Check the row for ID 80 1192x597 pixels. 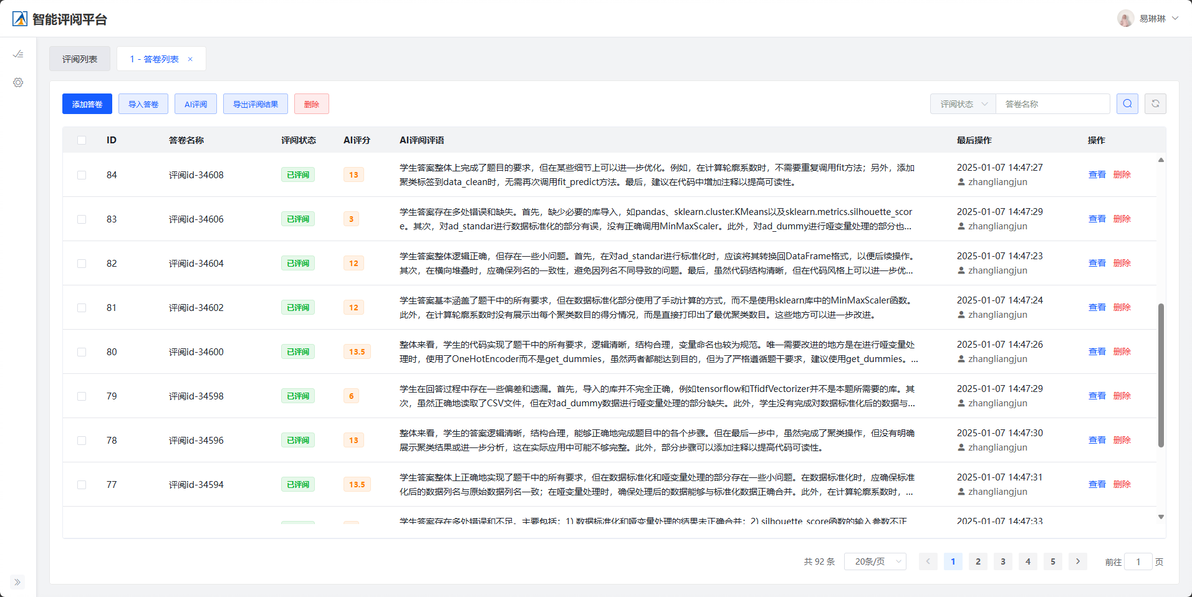(81, 351)
